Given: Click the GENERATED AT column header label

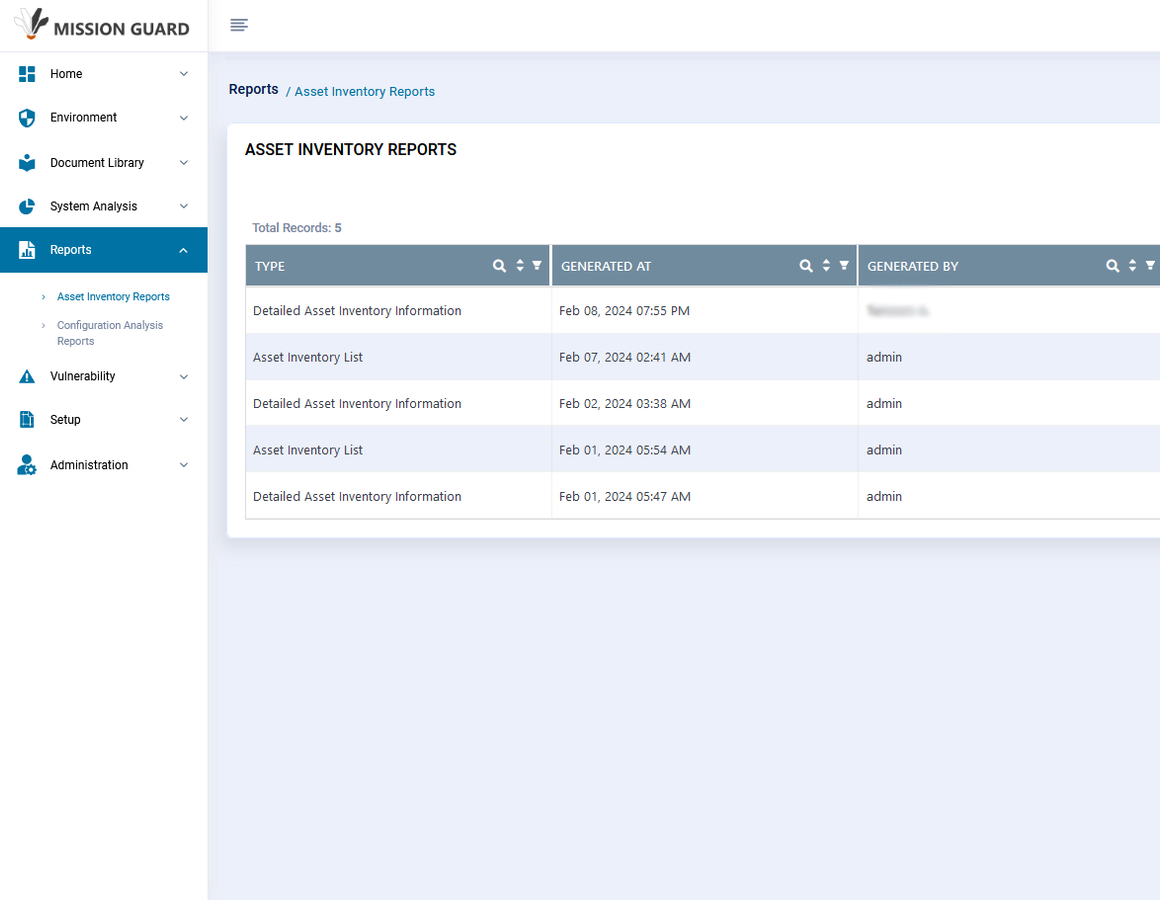Looking at the screenshot, I should click(x=606, y=266).
